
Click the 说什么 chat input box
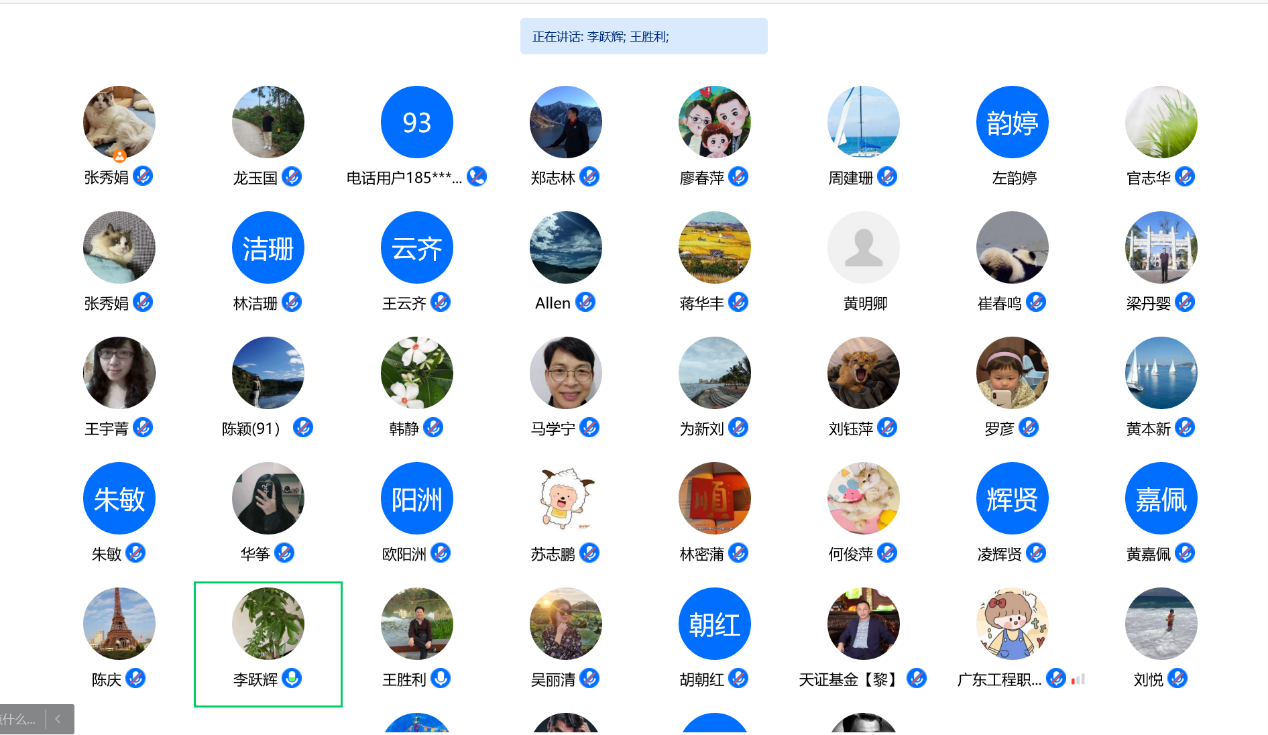(20, 719)
